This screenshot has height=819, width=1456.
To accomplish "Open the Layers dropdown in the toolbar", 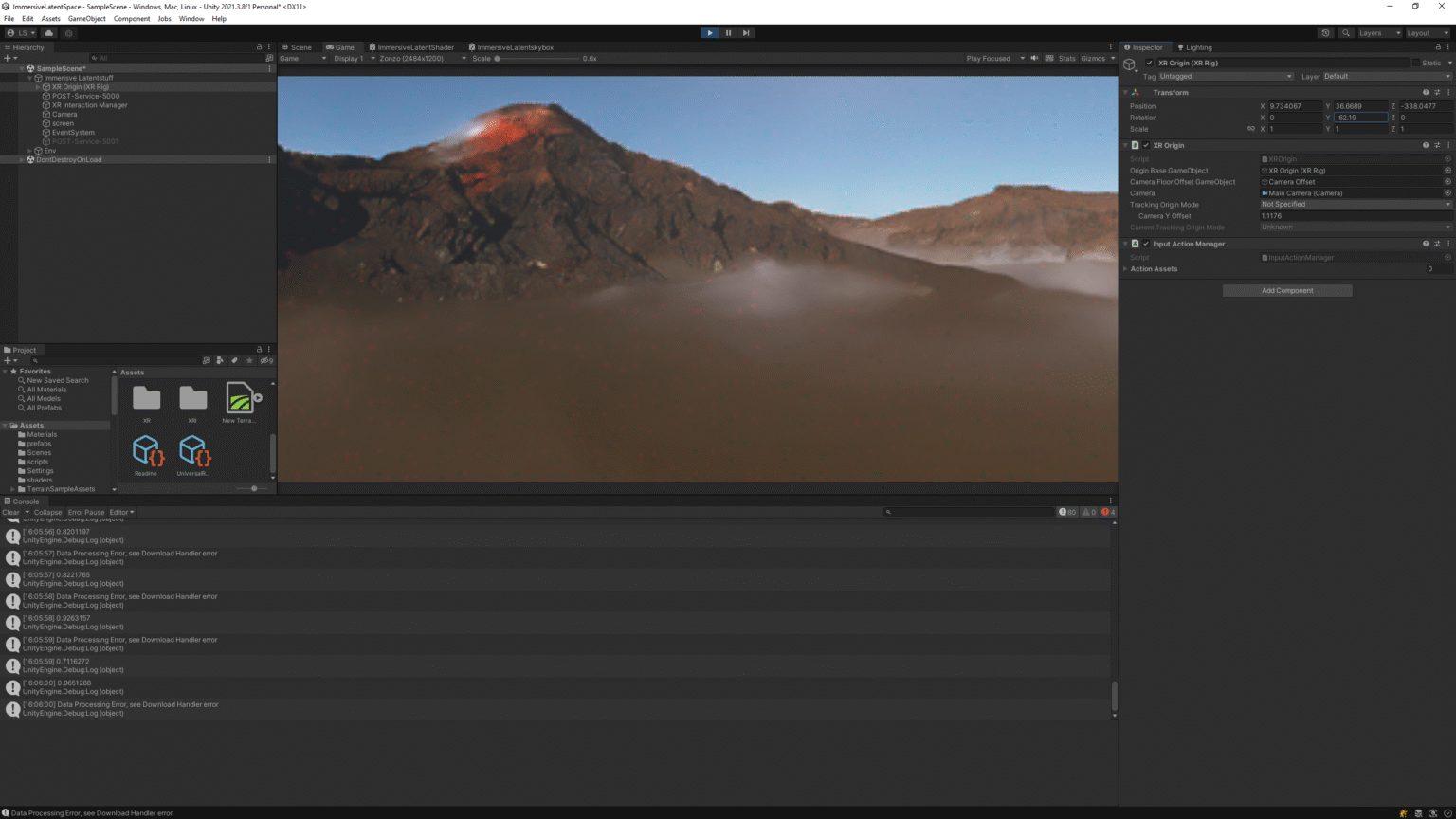I will tap(1379, 33).
